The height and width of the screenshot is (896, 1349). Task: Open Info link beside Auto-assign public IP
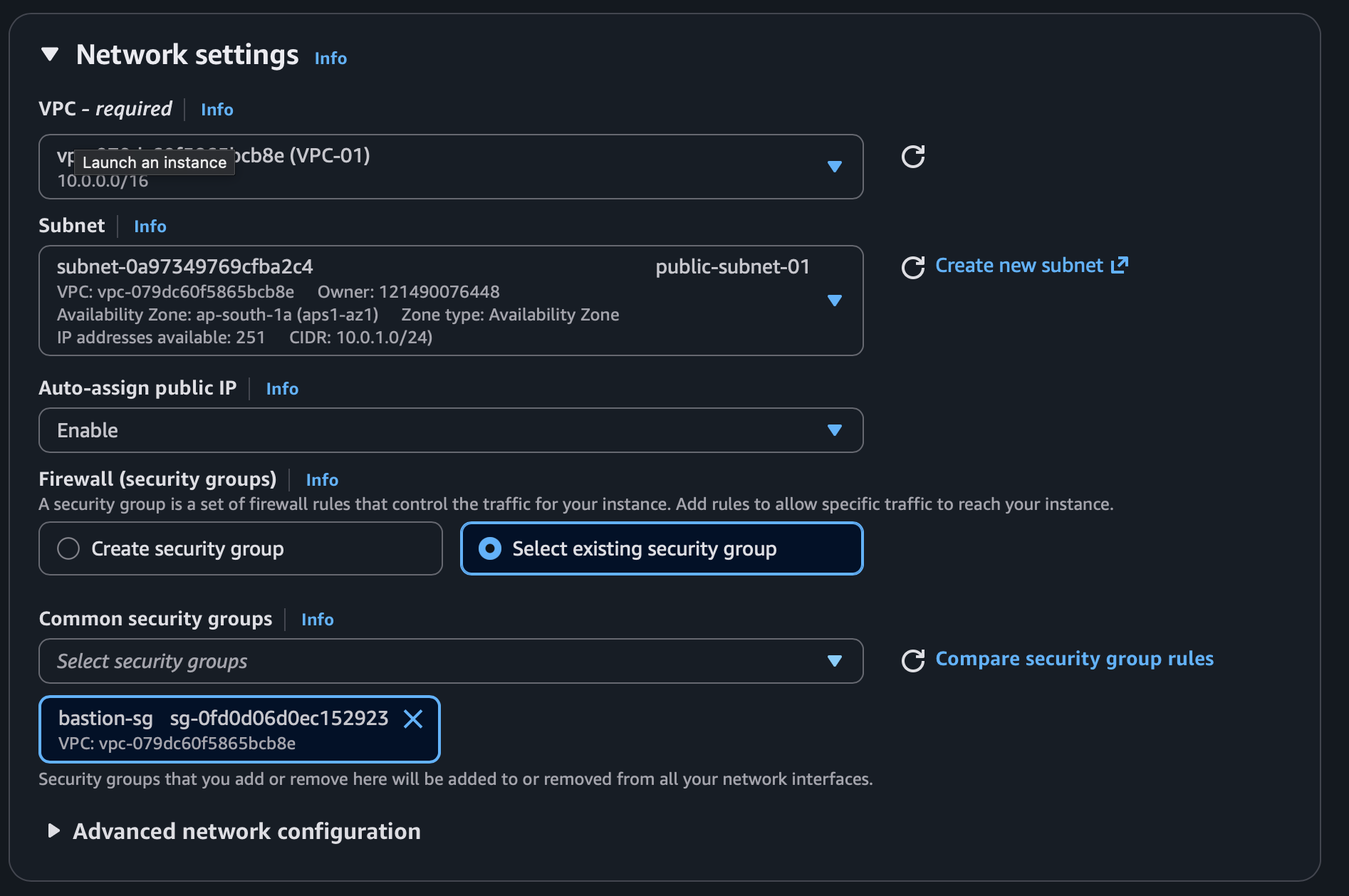(282, 389)
